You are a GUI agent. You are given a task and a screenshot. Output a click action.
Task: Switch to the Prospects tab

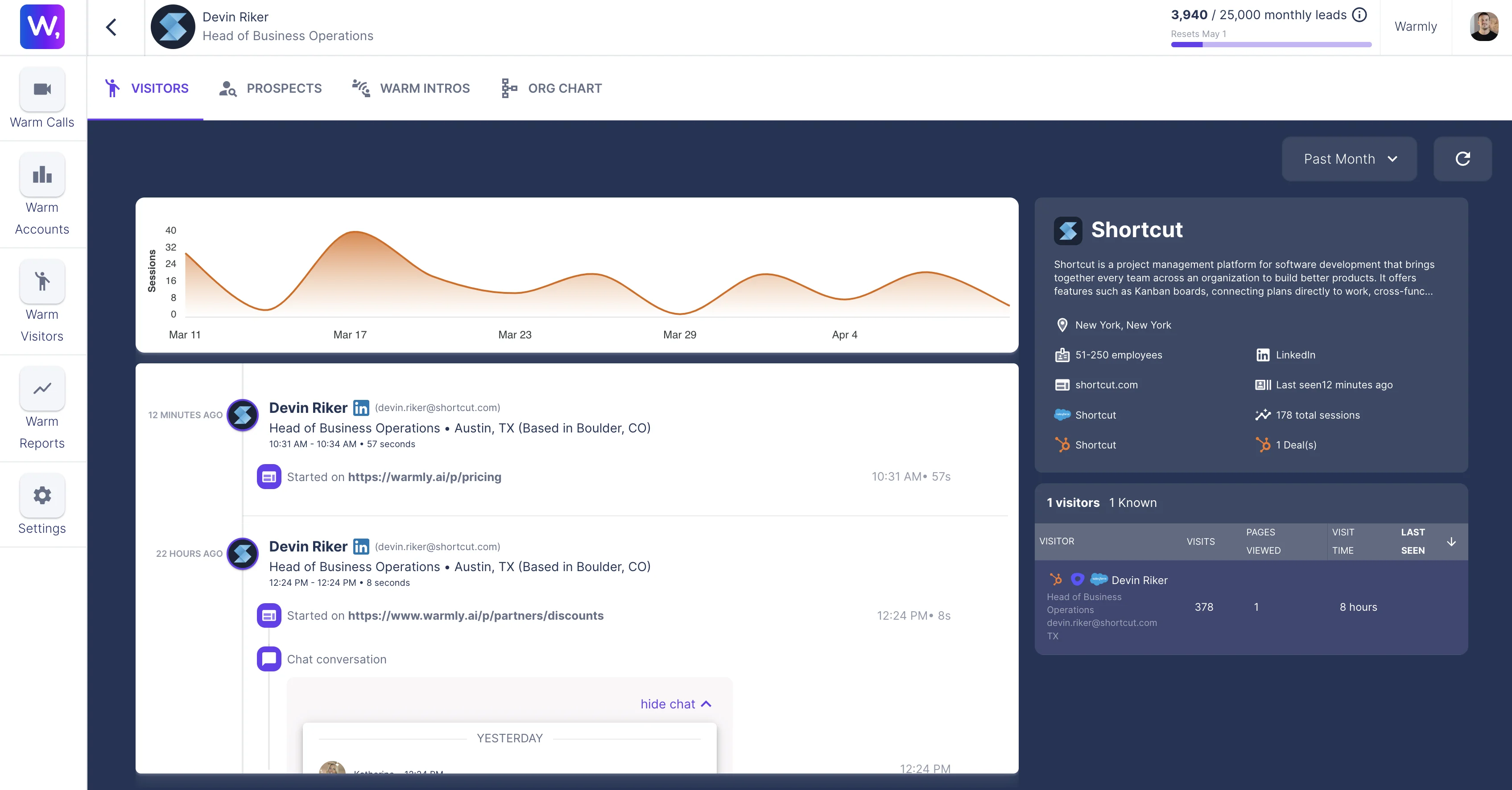[x=270, y=88]
